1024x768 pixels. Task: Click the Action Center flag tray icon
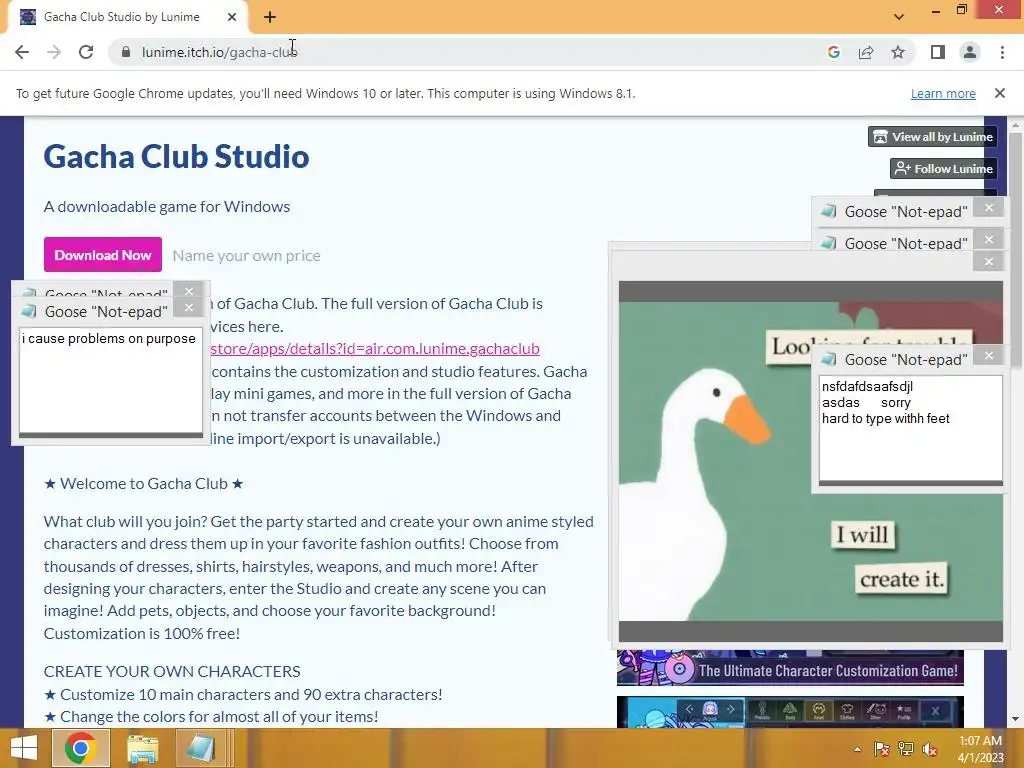coord(881,749)
